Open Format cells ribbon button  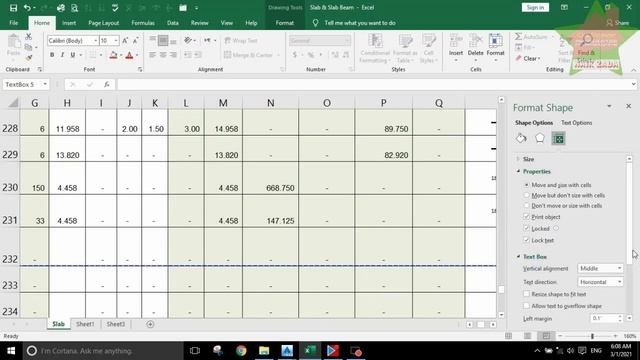pos(496,48)
